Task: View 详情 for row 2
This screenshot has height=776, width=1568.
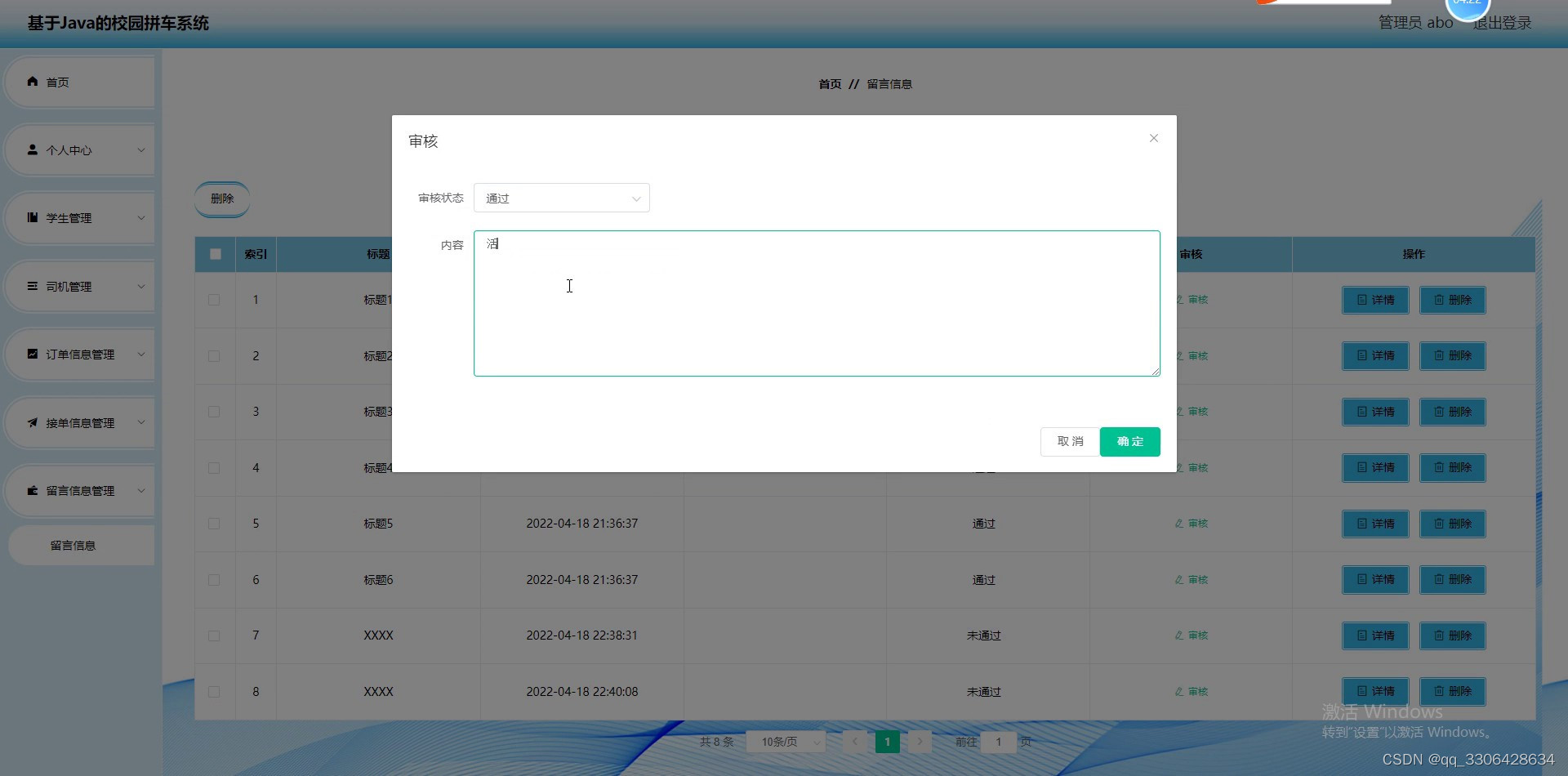Action: [x=1376, y=356]
